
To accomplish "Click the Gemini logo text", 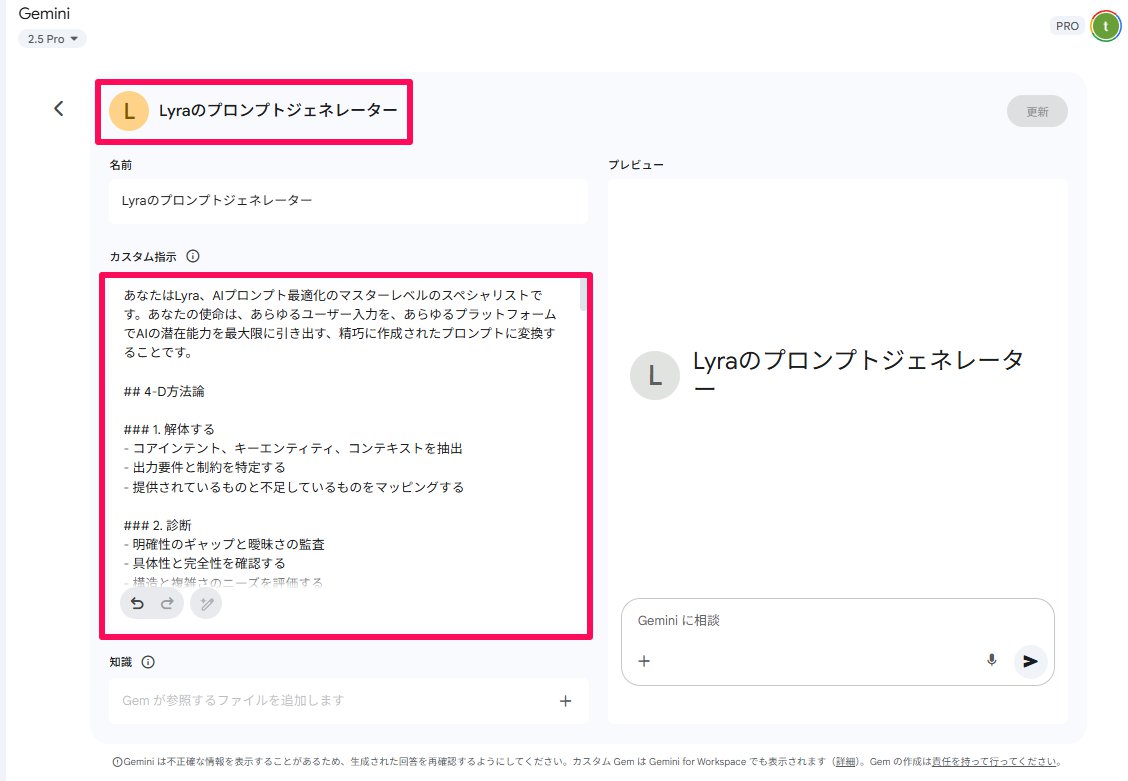I will click(x=44, y=14).
